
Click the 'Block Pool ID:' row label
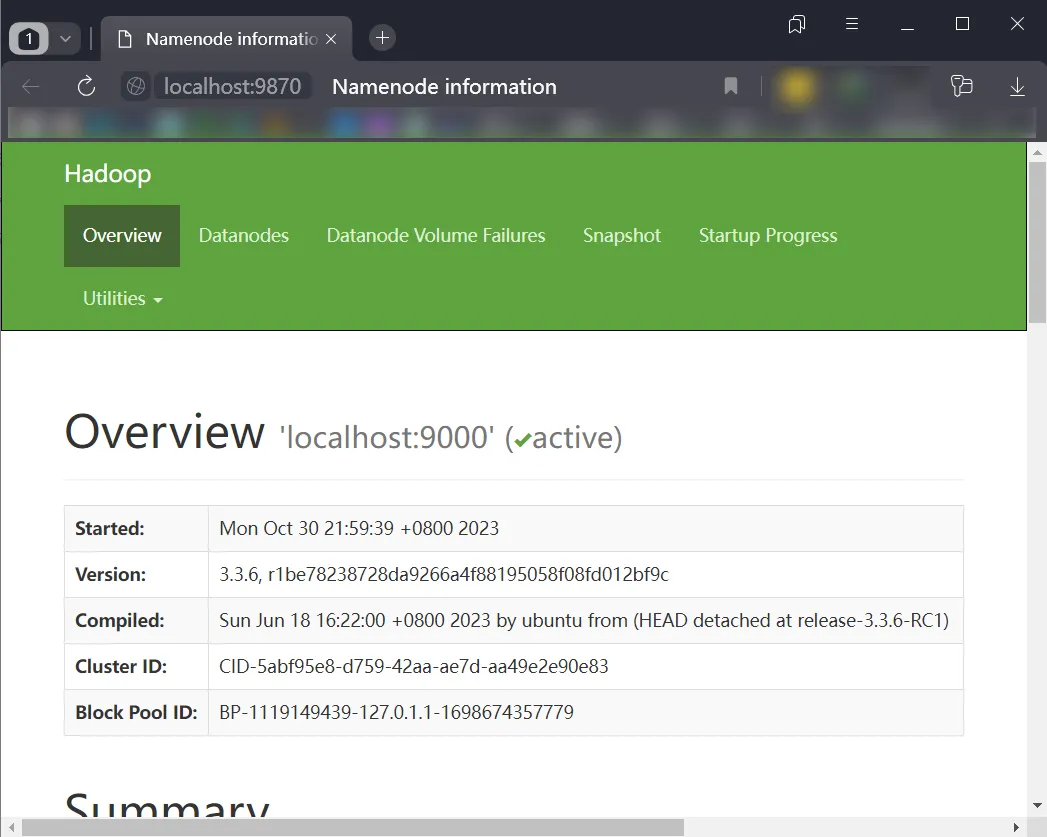click(137, 713)
